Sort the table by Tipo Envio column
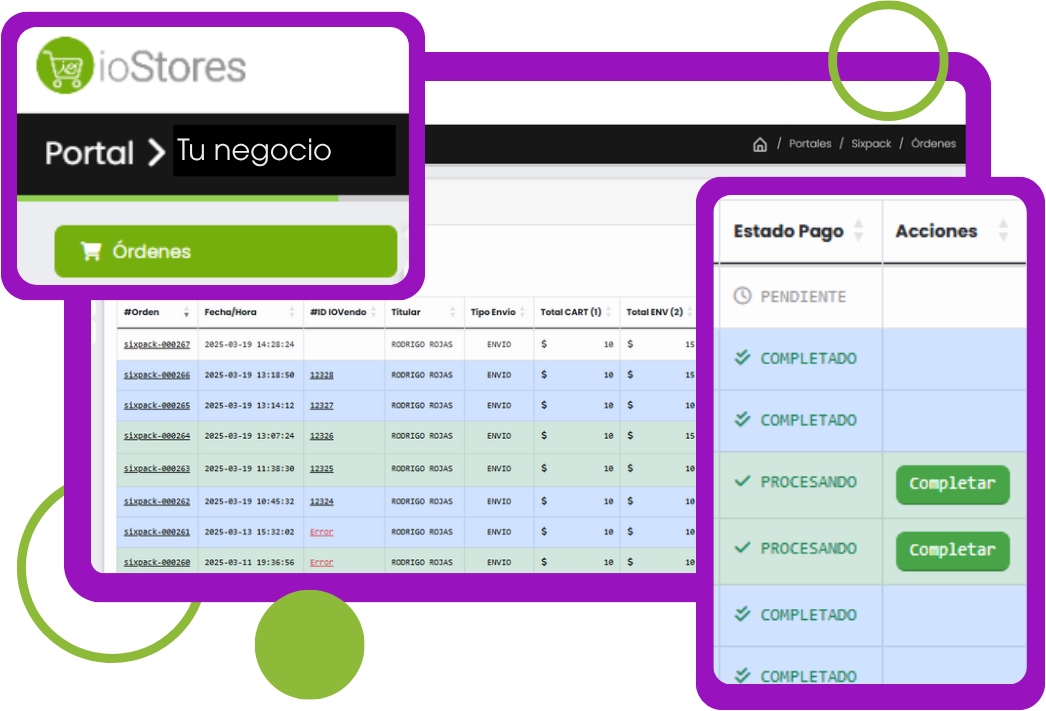This screenshot has height=711, width=1046. pos(523,313)
